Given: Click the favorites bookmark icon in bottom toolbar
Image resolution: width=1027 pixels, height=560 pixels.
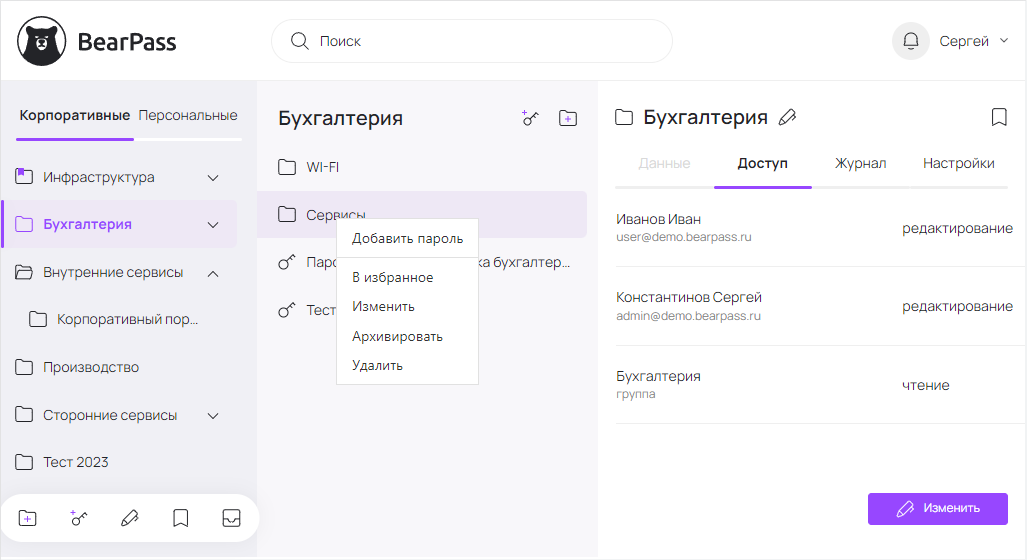Looking at the screenshot, I should (x=180, y=518).
